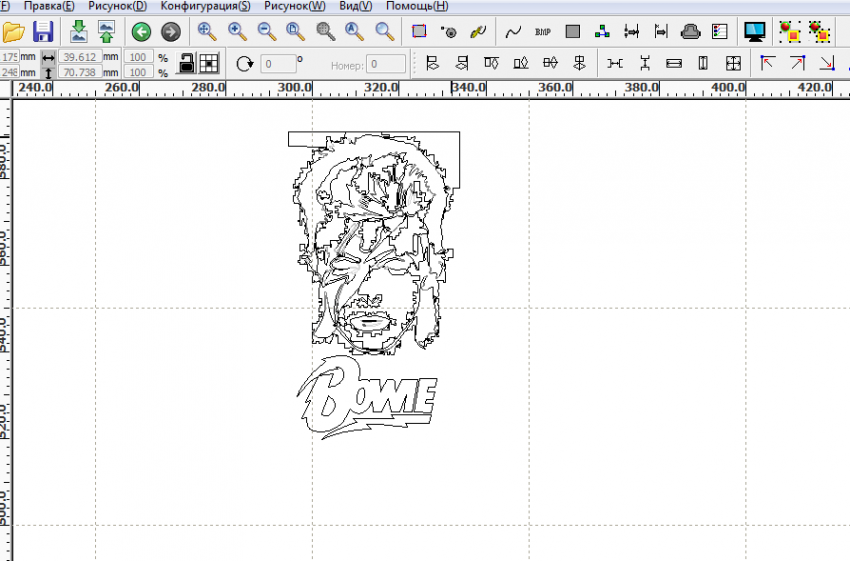Screen dimensions: 850x561
Task: Open the Вид(V) menu
Action: pos(356,7)
